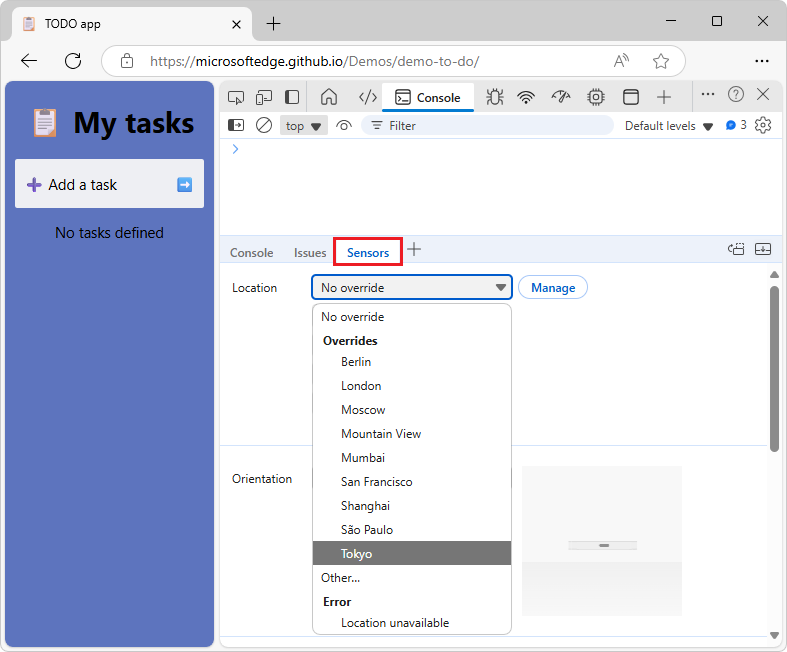Image resolution: width=787 pixels, height=652 pixels.
Task: Open the Application tool icon
Action: 630,97
